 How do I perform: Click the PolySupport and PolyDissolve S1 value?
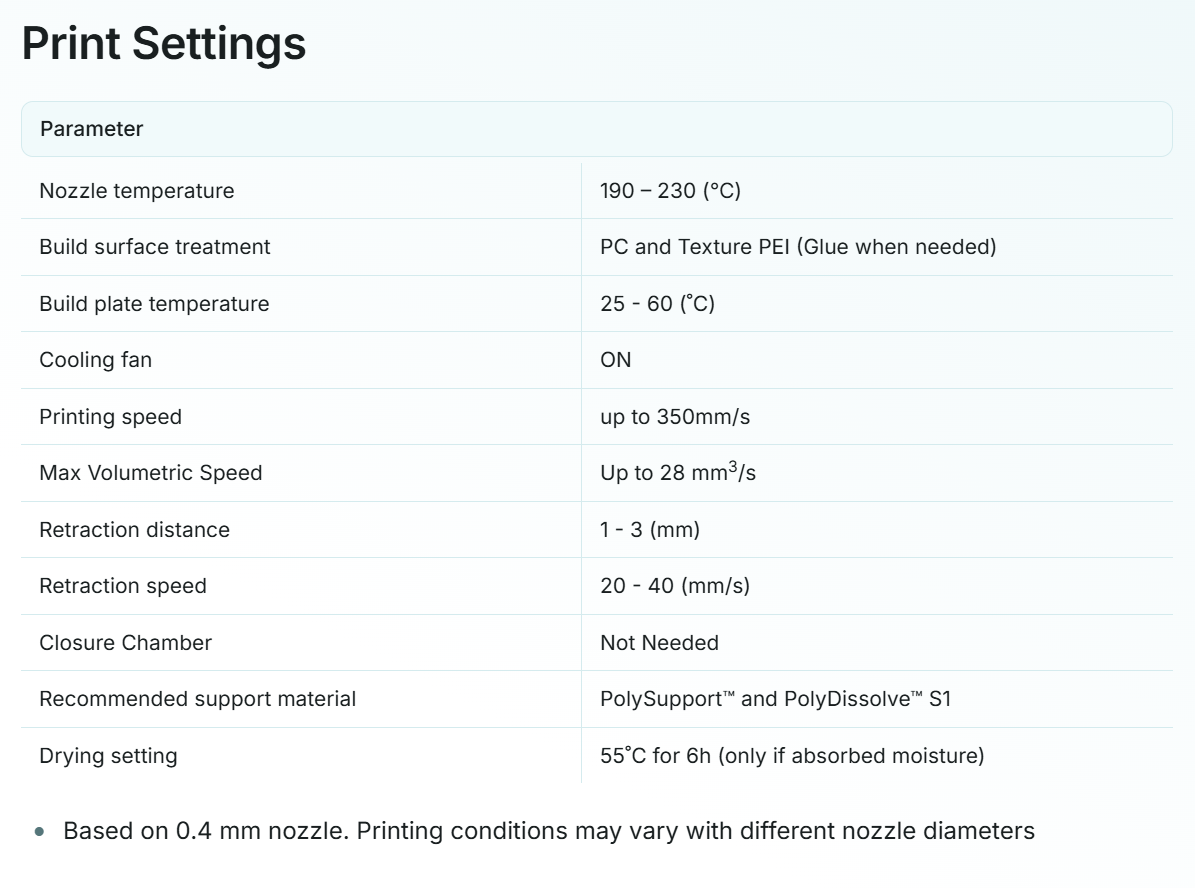(x=775, y=699)
